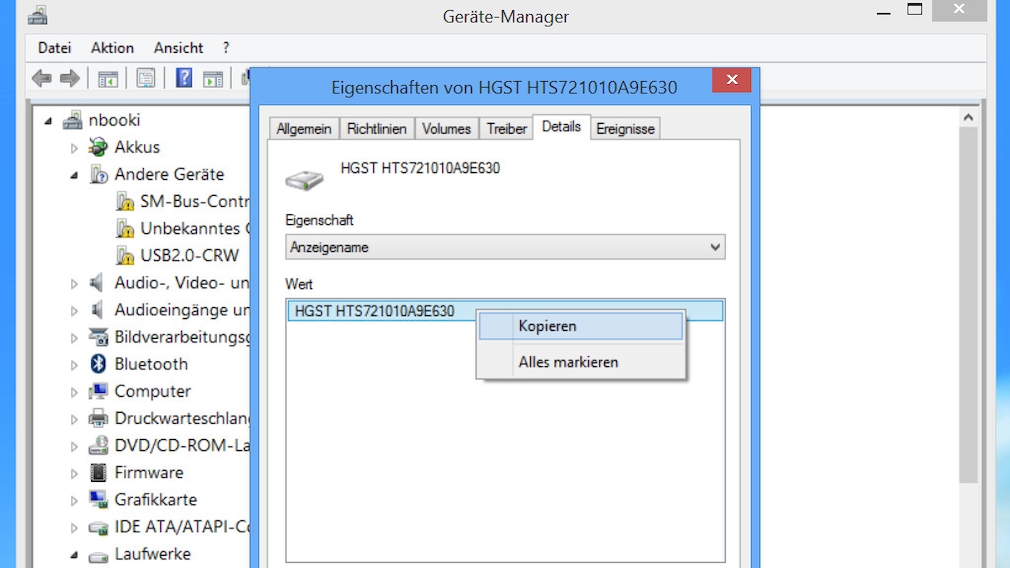Click the Geräte-Manager vertical scrollbar
This screenshot has width=1010, height=568.
(967, 300)
